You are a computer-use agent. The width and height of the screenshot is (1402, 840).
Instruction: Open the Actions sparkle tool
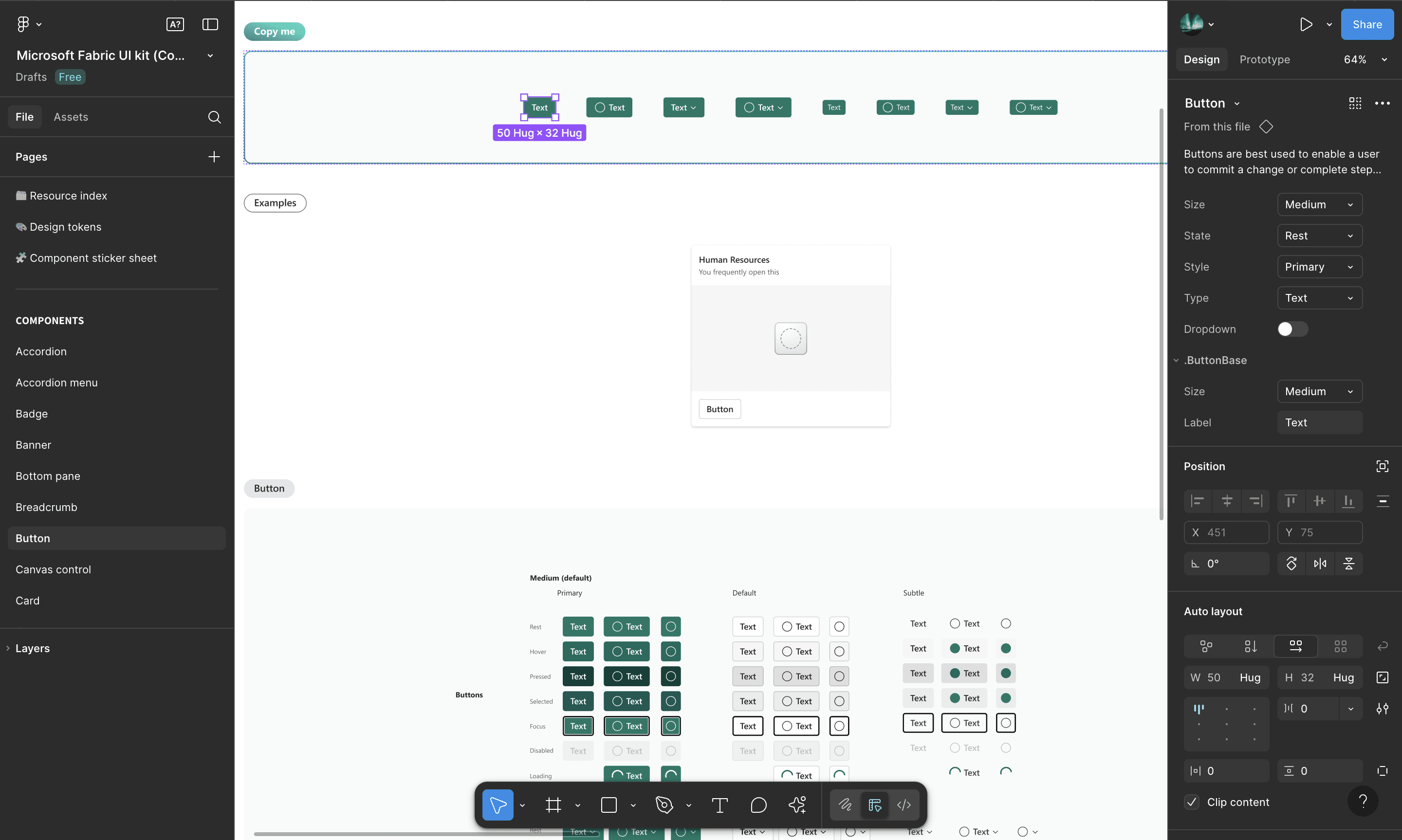797,804
